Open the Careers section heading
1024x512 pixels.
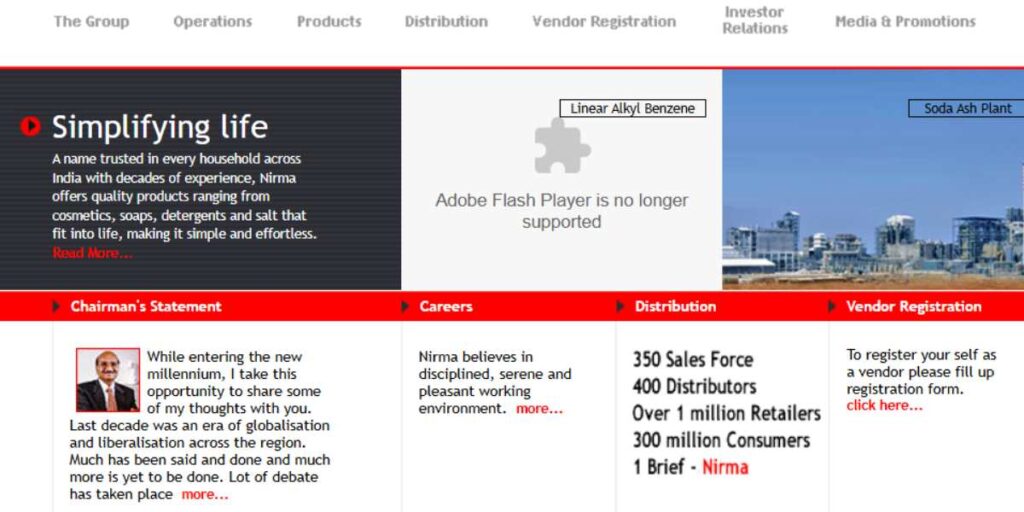pyautogui.click(x=446, y=306)
